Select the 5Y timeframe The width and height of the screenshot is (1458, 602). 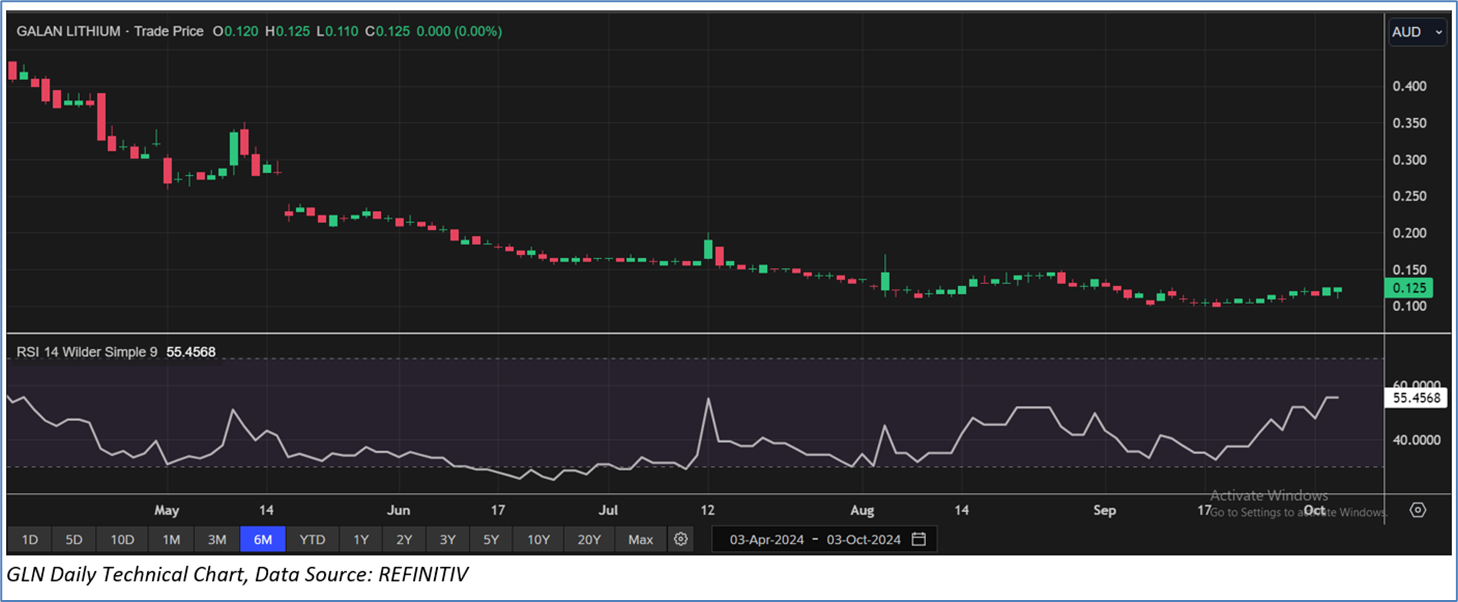click(491, 540)
